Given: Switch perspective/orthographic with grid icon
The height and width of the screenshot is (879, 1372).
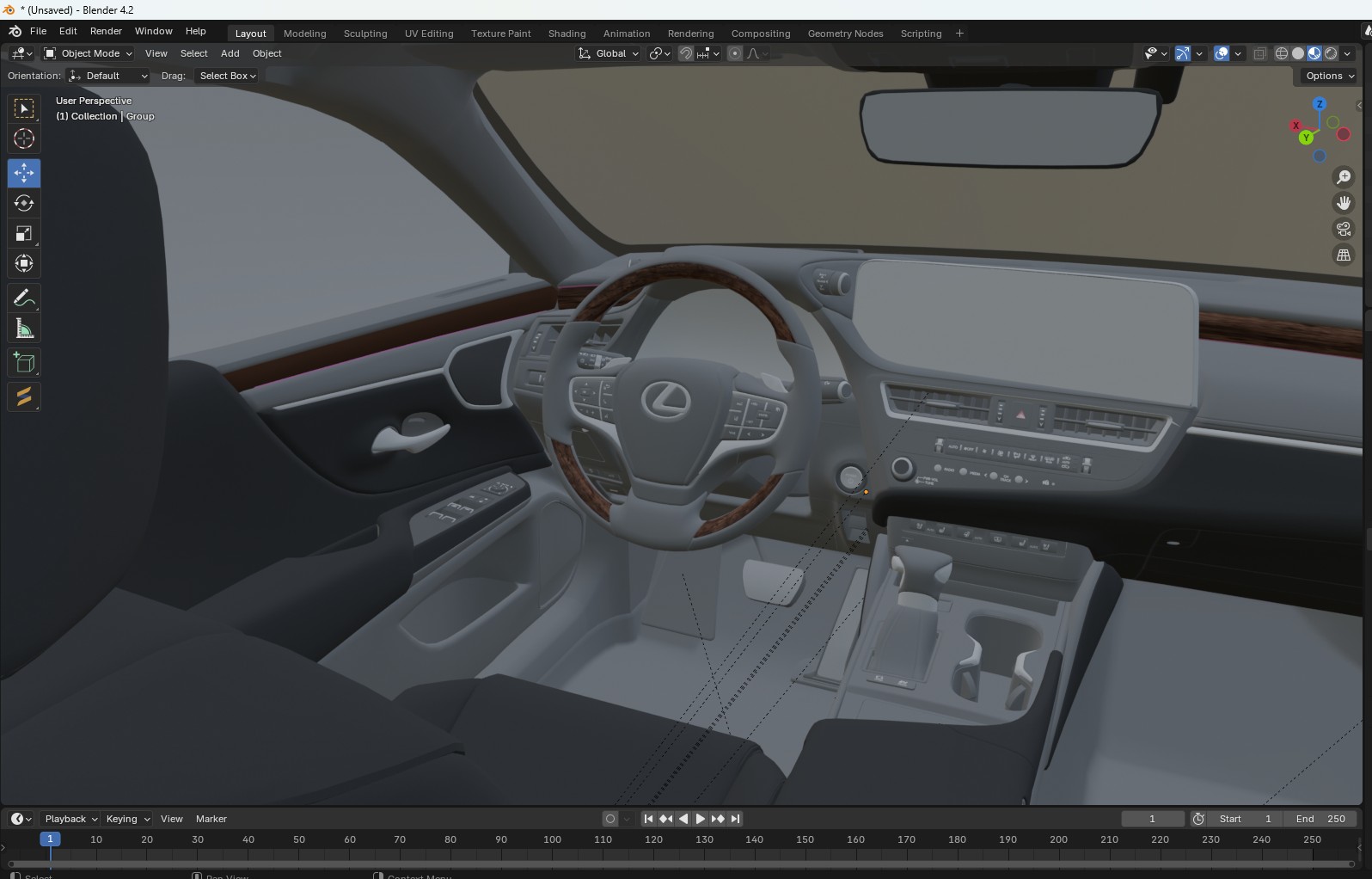Looking at the screenshot, I should [x=1344, y=255].
